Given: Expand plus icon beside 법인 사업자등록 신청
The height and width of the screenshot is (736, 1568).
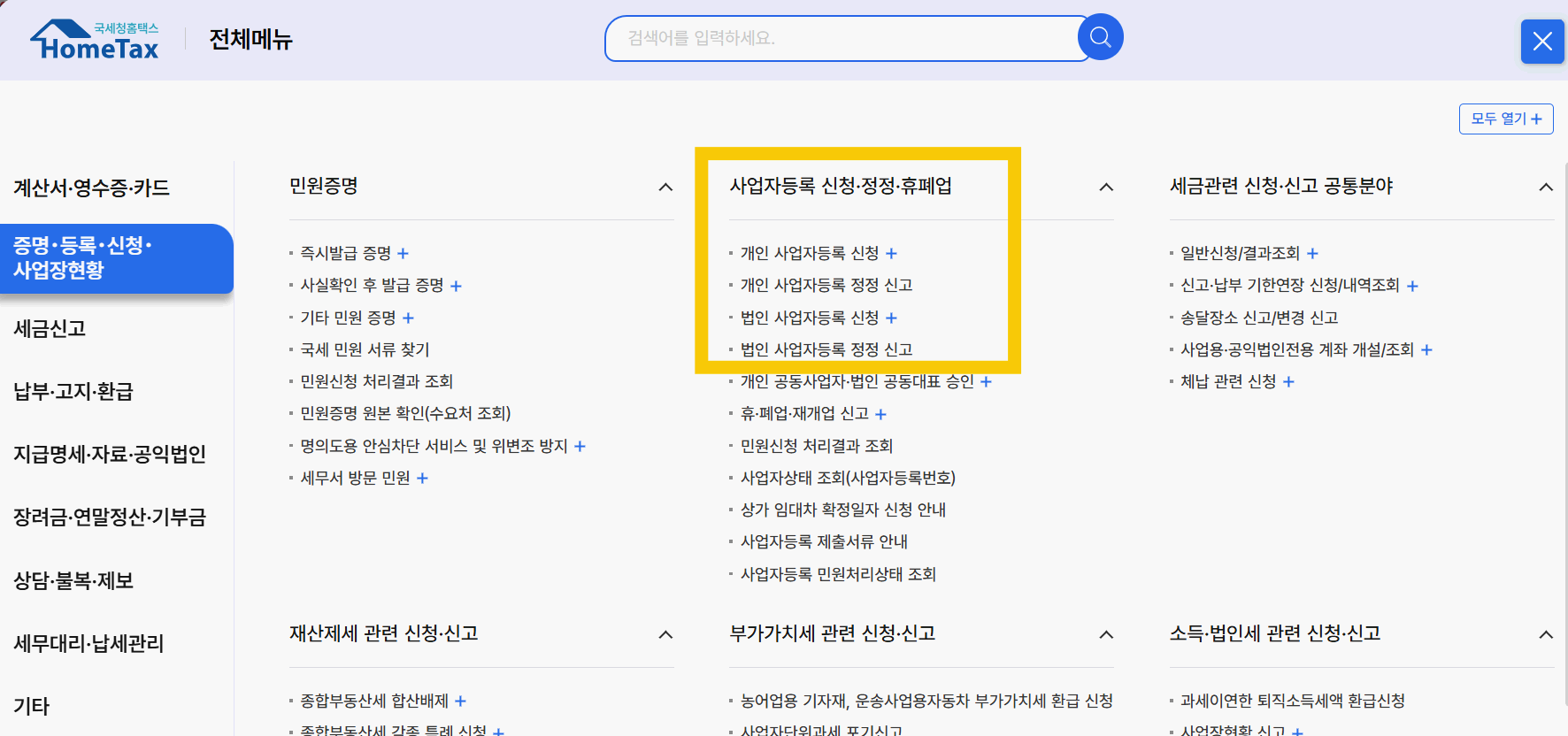Looking at the screenshot, I should (x=891, y=318).
